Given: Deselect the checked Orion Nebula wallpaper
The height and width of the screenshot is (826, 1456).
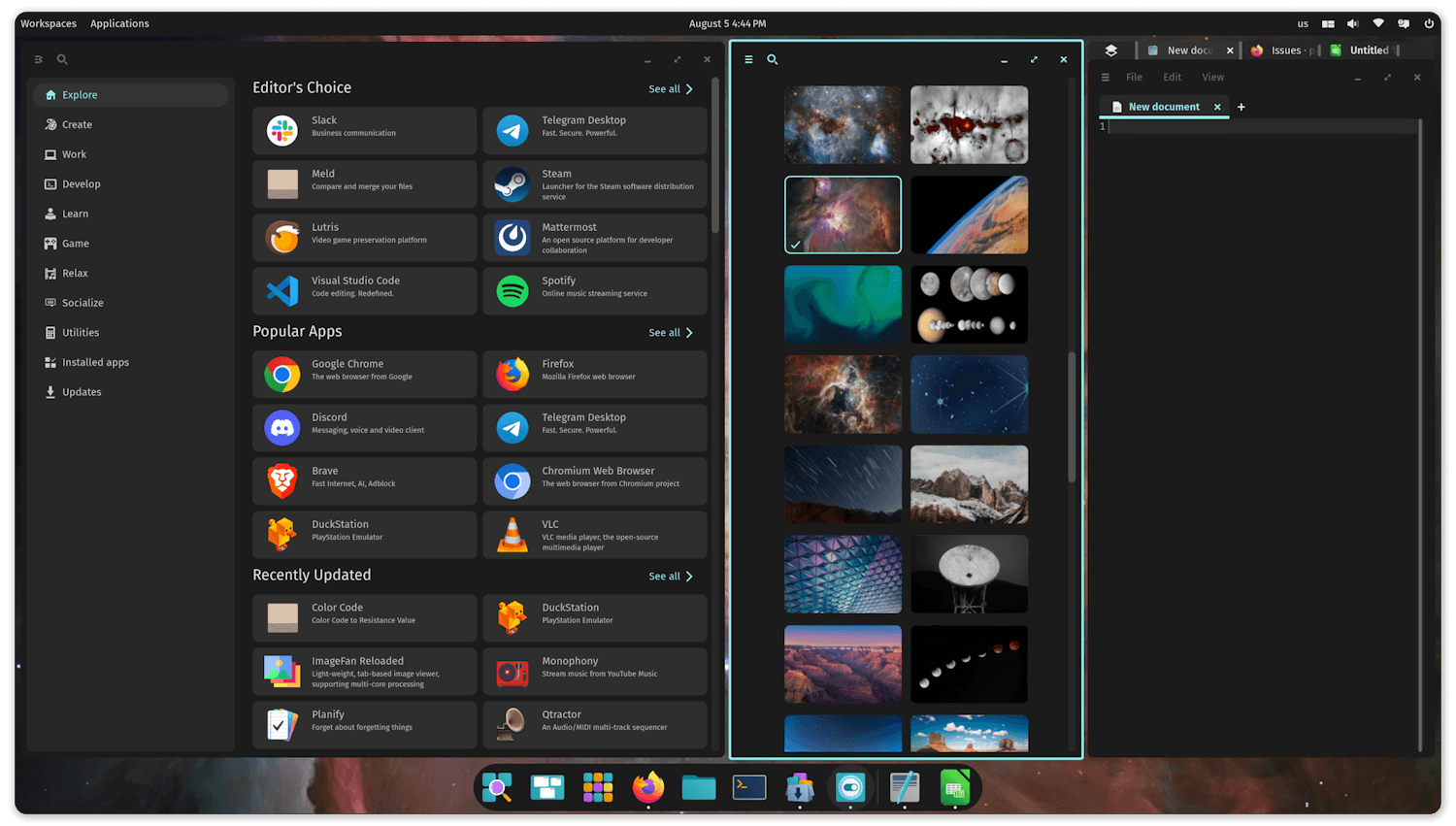Looking at the screenshot, I should (x=843, y=215).
